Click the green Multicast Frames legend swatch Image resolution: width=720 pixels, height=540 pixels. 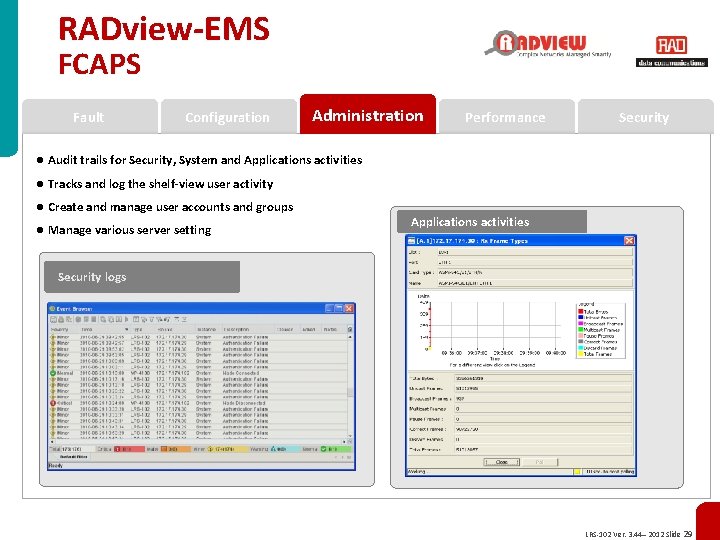pos(580,329)
